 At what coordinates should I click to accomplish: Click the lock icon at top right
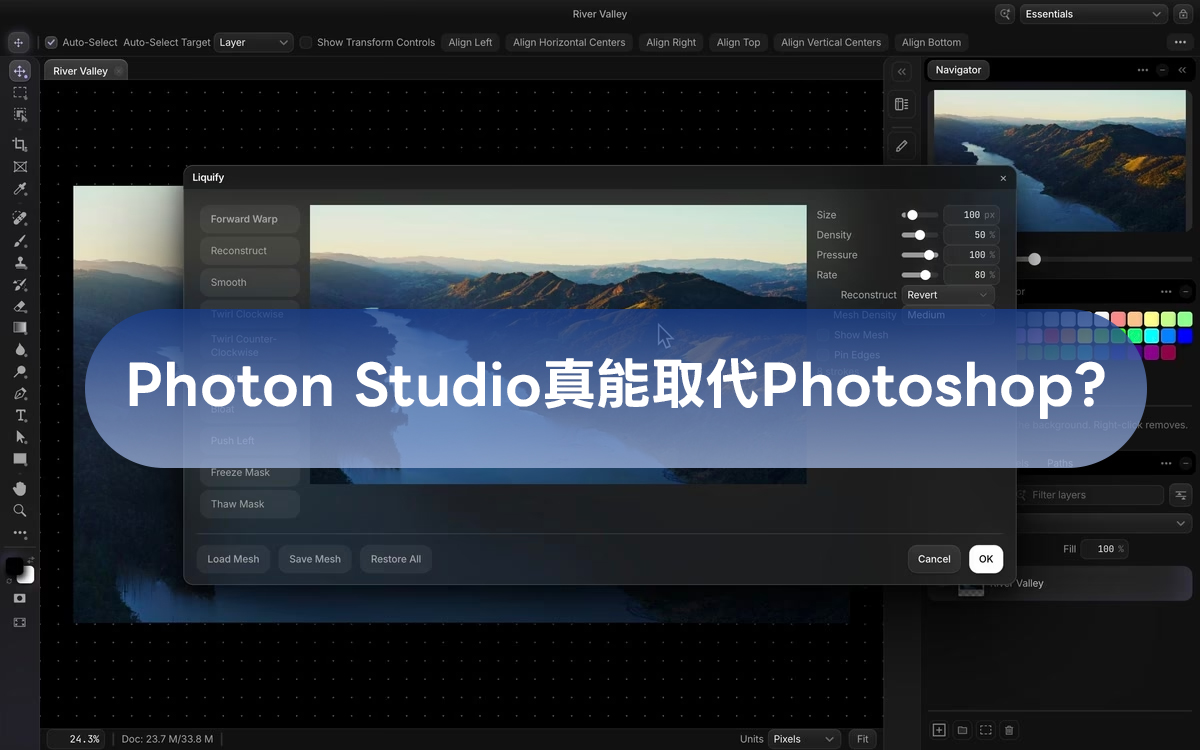[1185, 14]
